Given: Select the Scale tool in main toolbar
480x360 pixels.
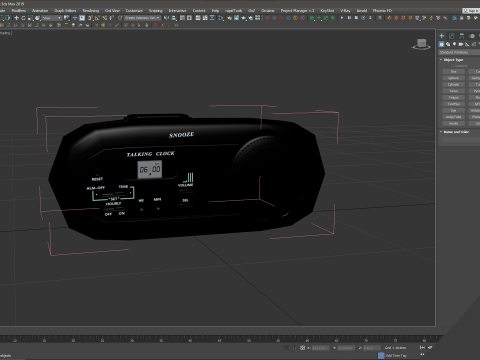Looking at the screenshot, I should pos(30,18).
